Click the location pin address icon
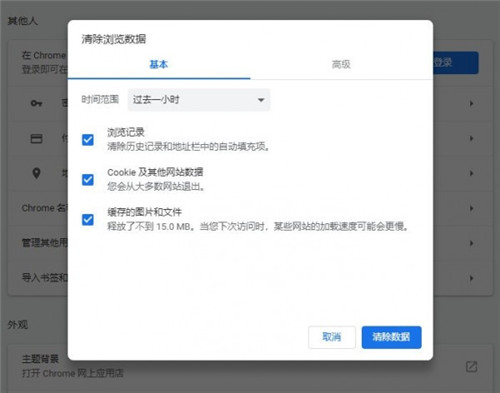 click(x=36, y=173)
